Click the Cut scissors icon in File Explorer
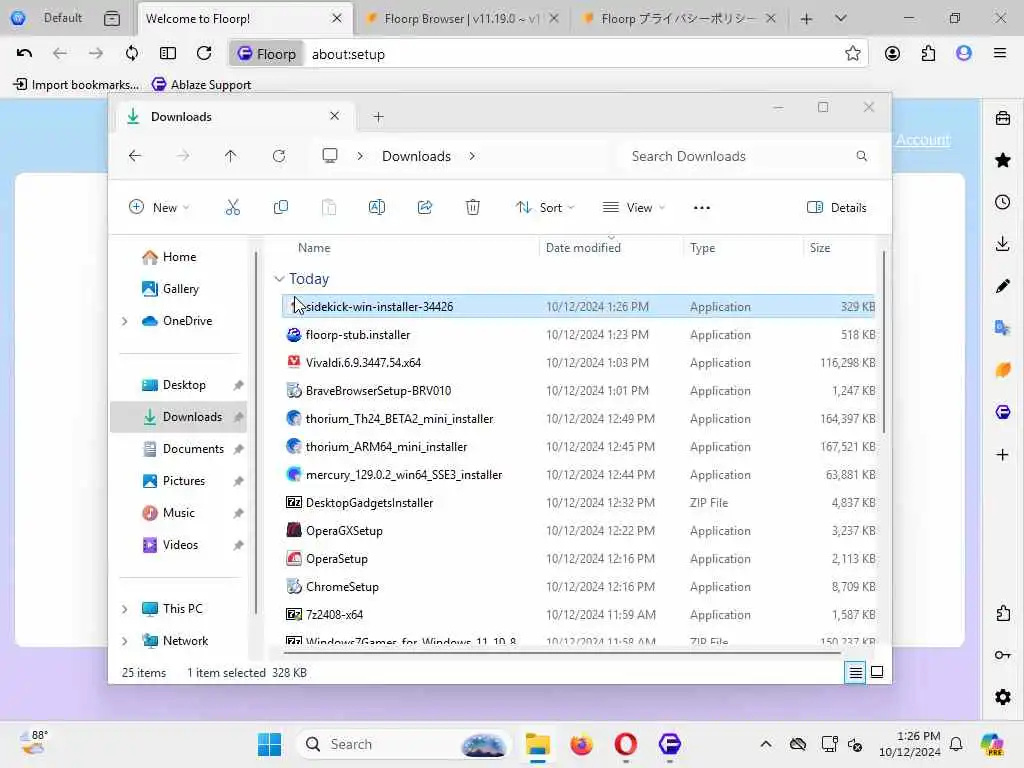Screen dimensions: 1024x768 pos(232,208)
